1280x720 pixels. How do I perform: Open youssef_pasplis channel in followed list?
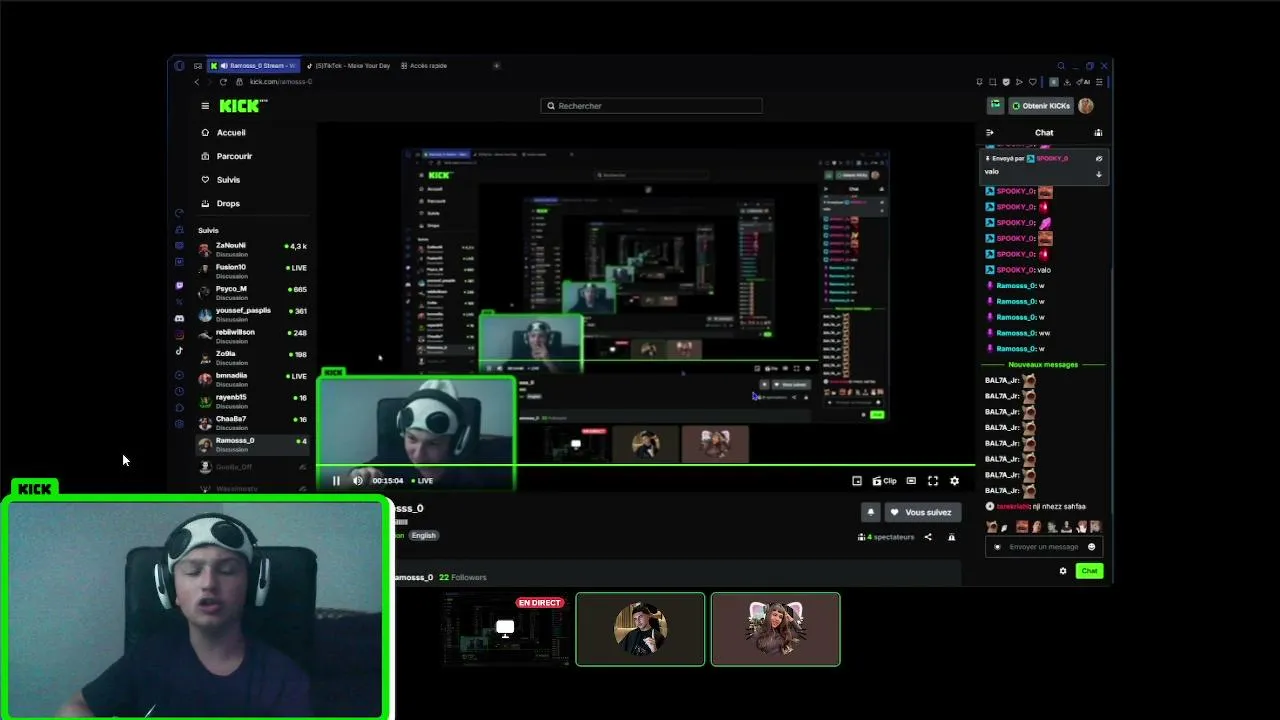click(252, 314)
